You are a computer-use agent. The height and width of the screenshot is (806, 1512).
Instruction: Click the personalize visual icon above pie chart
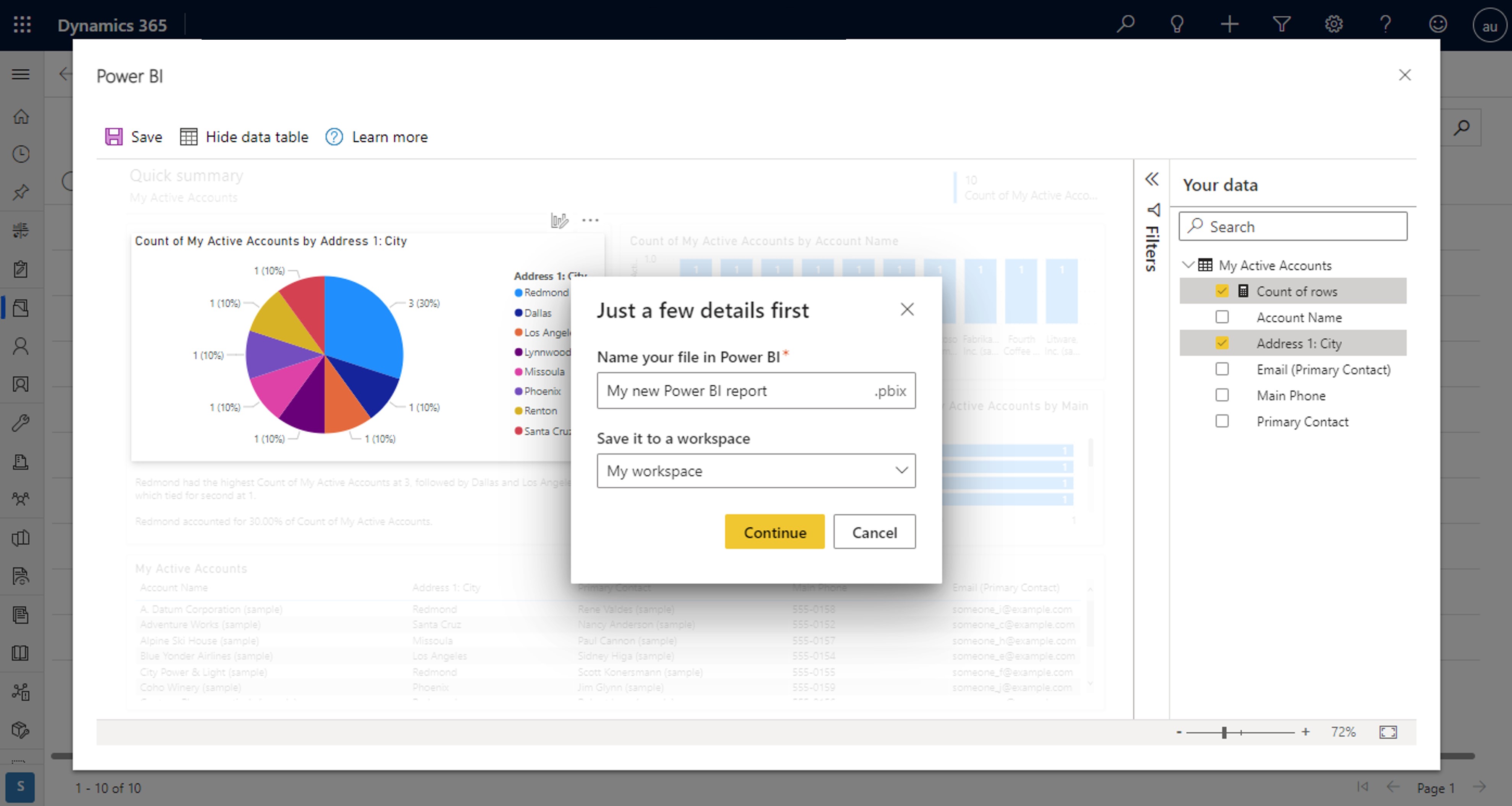559,221
